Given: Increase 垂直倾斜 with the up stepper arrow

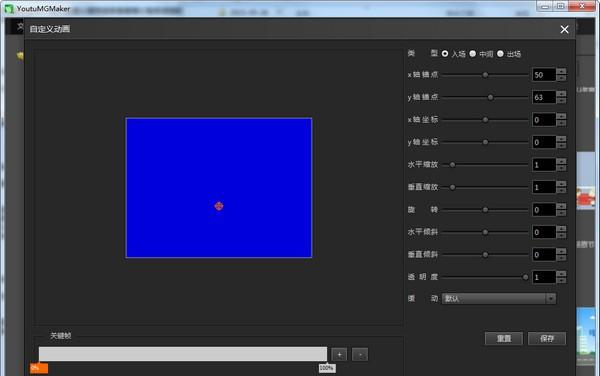Looking at the screenshot, I should click(561, 251).
